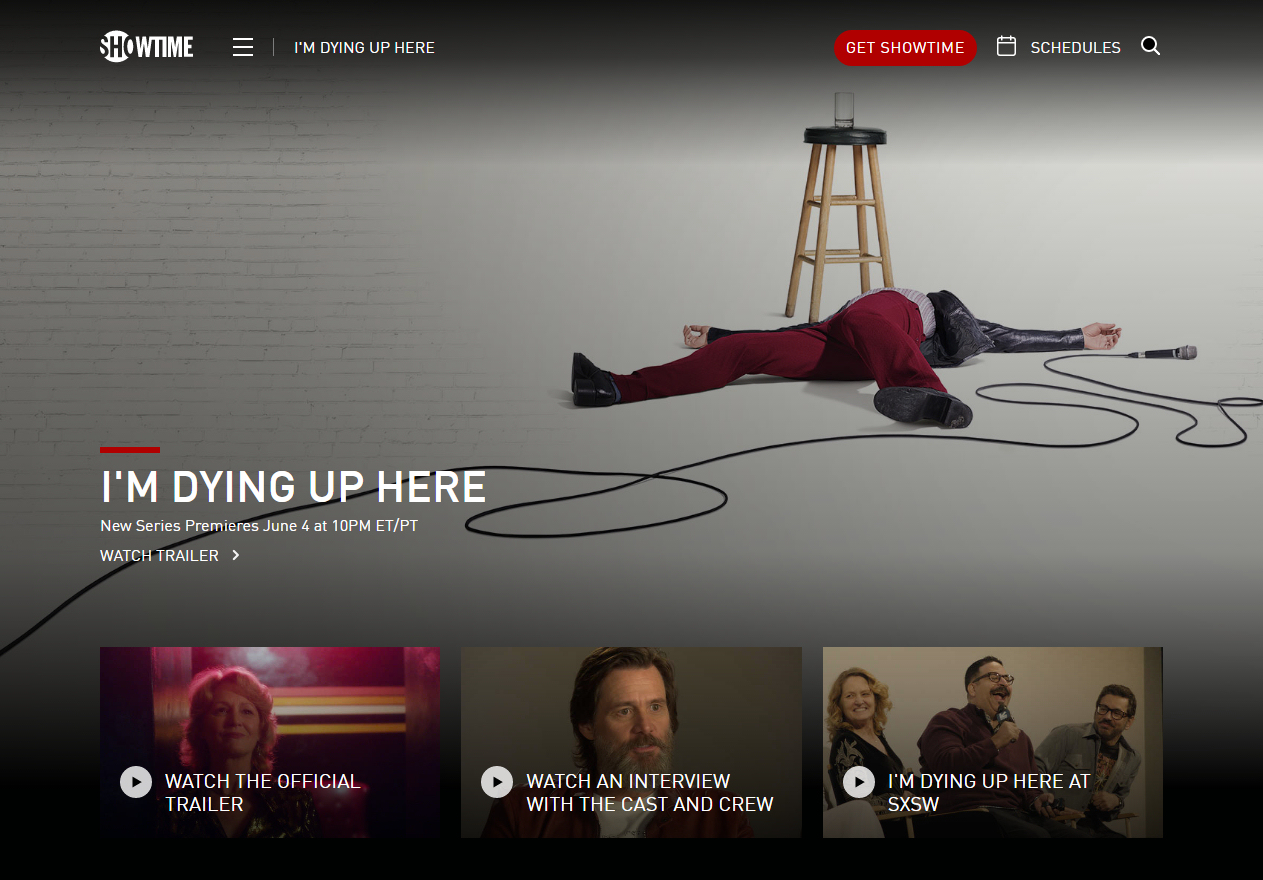
Task: Click the GET SHOWTIME button
Action: click(905, 47)
